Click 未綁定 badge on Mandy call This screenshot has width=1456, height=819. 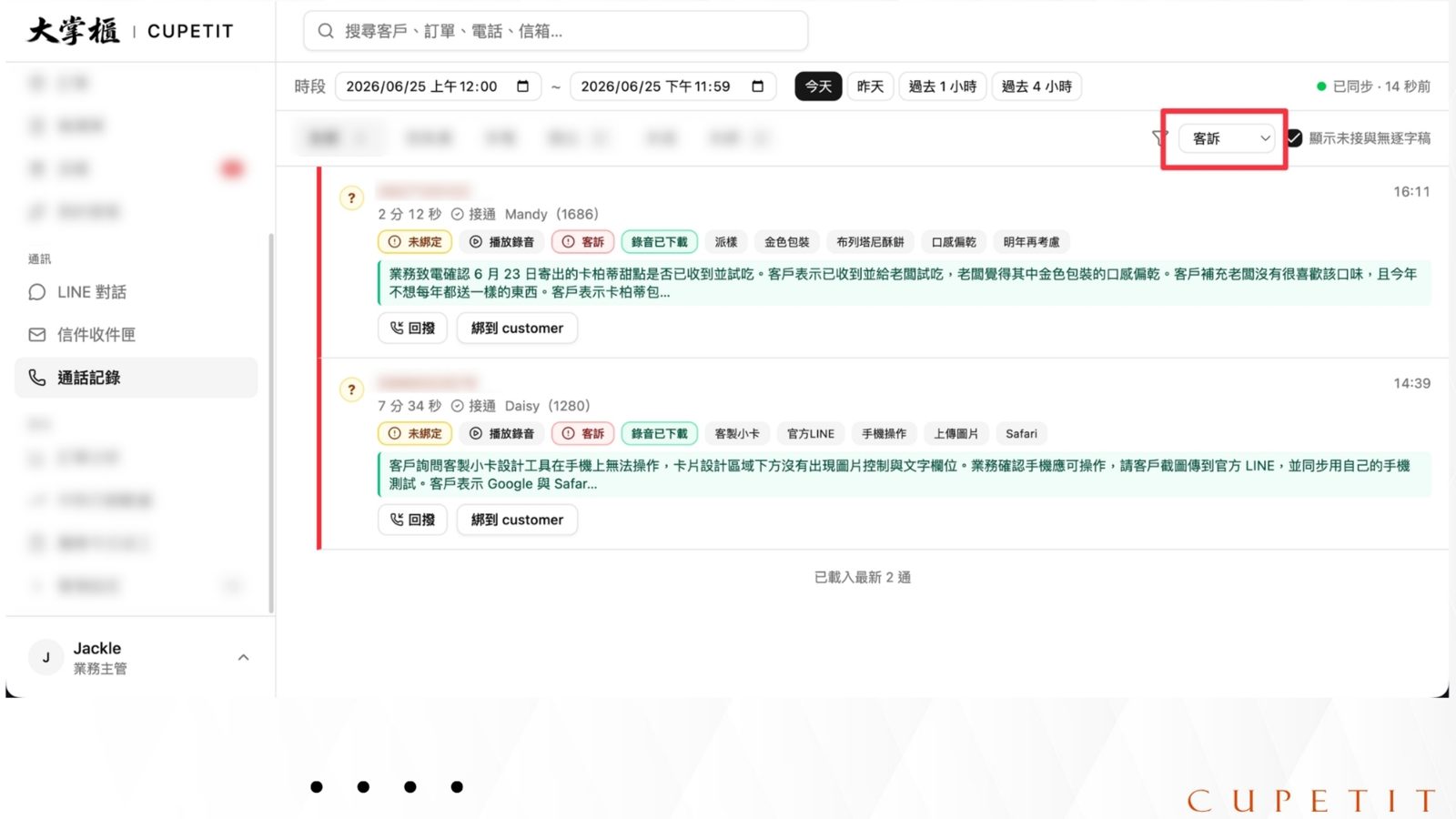tap(415, 242)
